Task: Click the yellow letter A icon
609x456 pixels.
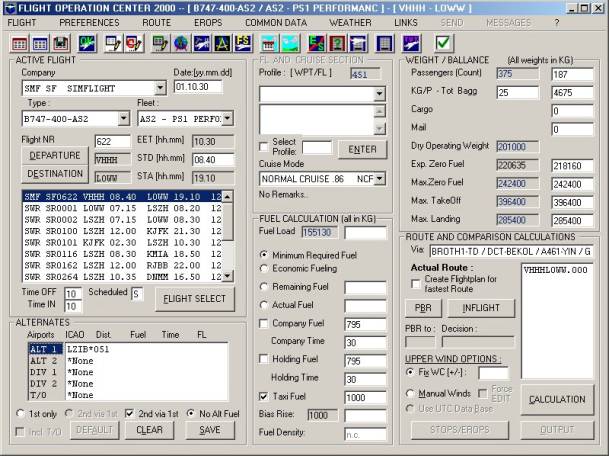Action: [222, 44]
